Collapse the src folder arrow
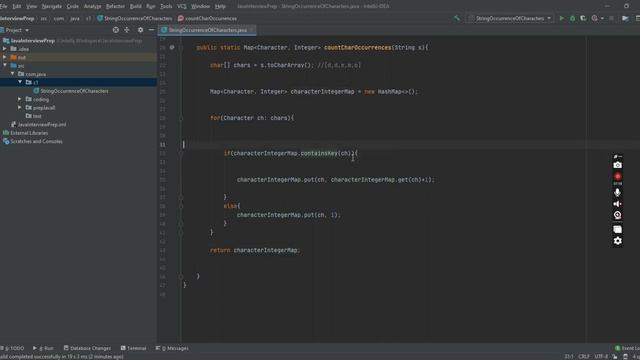Viewport: 640px width, 360px height. pos(4,65)
